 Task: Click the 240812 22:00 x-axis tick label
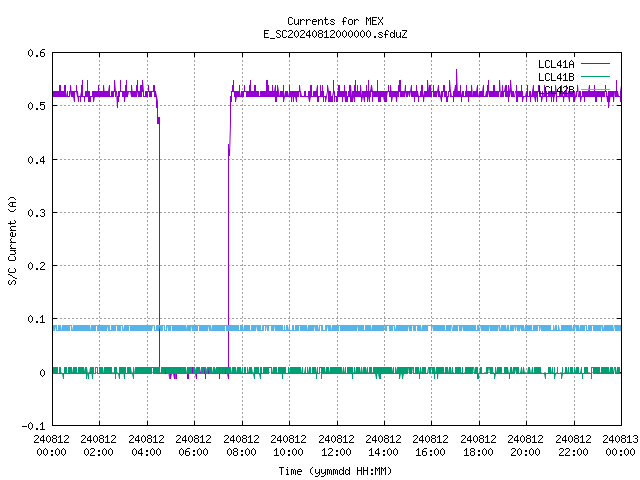(573, 446)
